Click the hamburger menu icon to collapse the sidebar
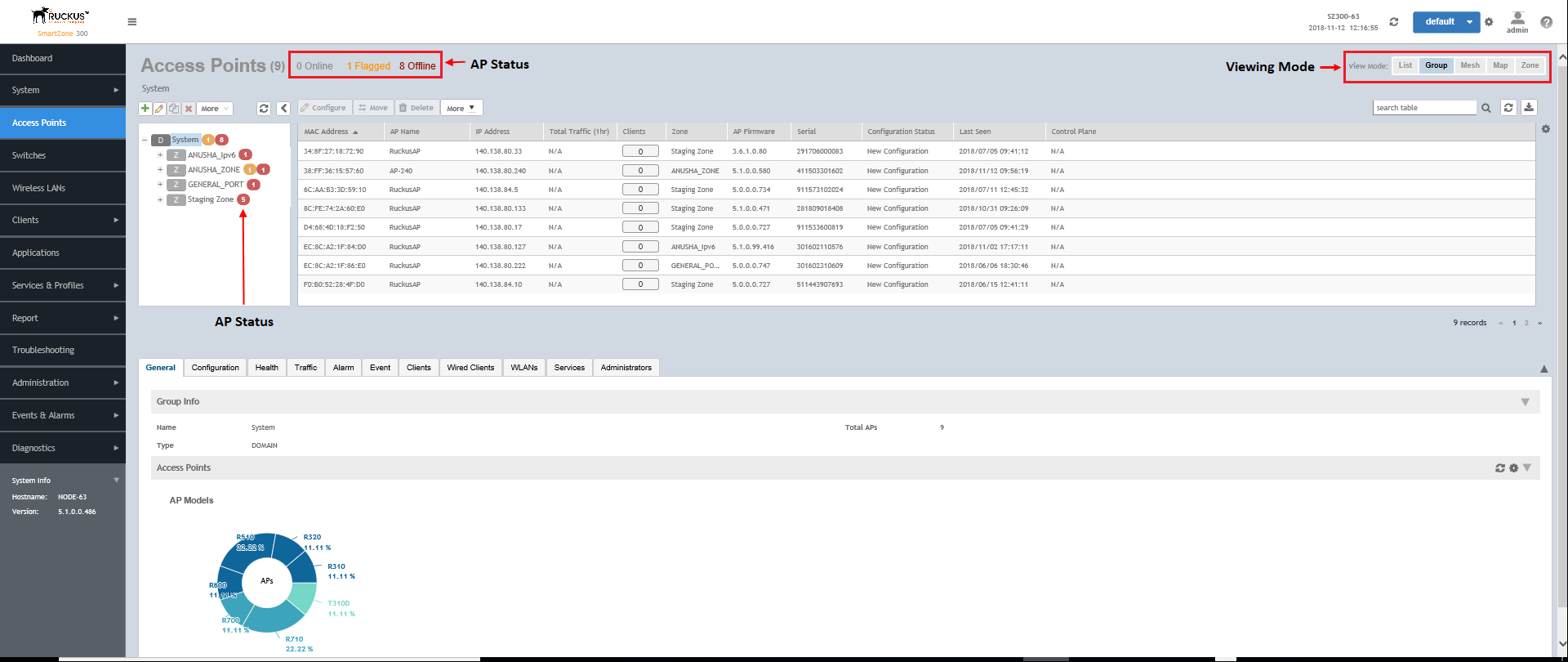The image size is (1568, 662). coord(132,22)
